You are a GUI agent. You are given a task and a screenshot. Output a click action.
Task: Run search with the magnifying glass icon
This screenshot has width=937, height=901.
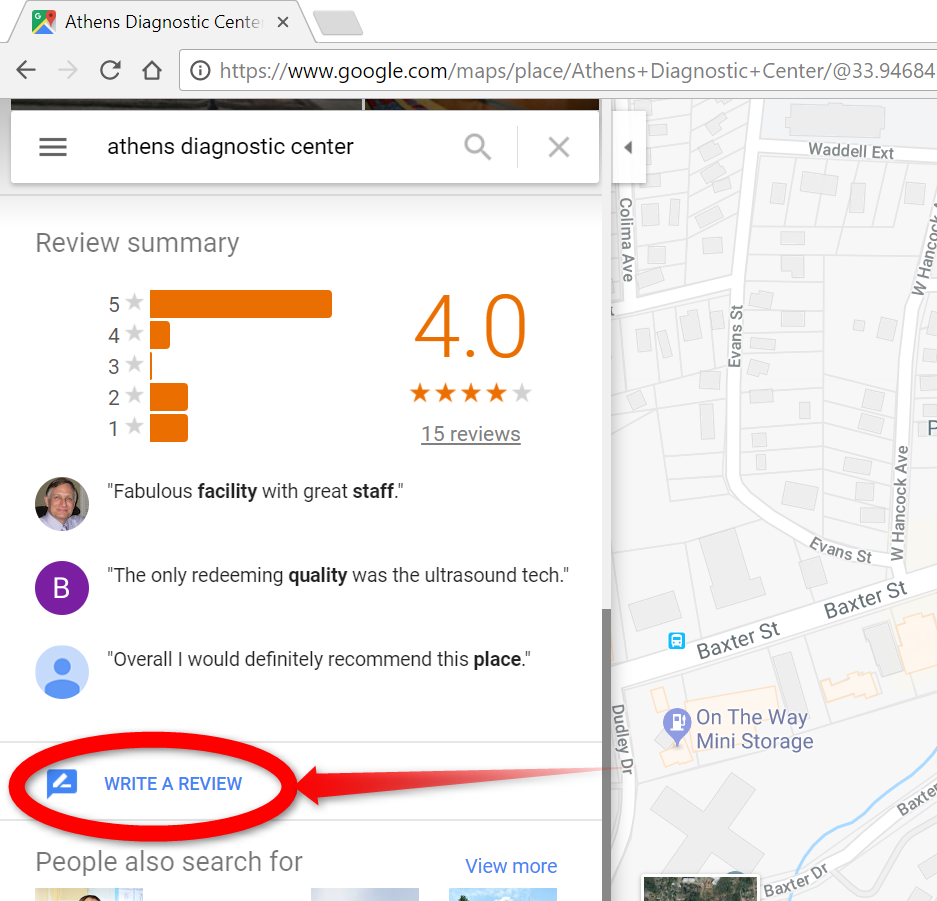(x=477, y=146)
